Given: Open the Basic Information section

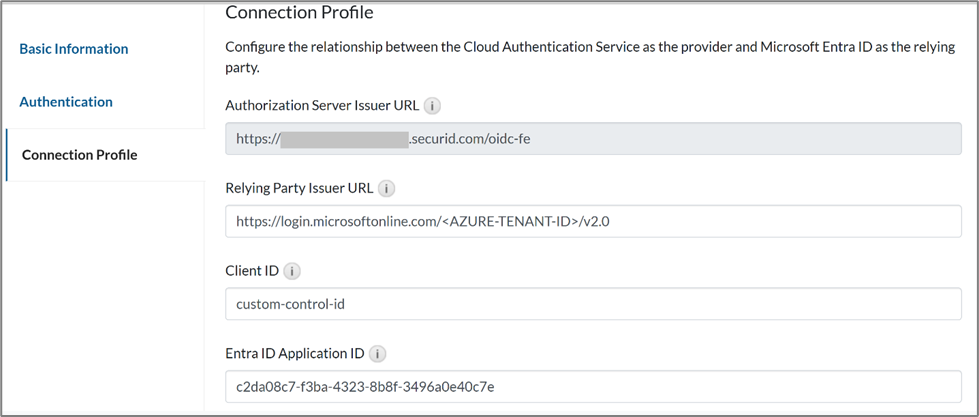Looking at the screenshot, I should pyautogui.click(x=74, y=49).
